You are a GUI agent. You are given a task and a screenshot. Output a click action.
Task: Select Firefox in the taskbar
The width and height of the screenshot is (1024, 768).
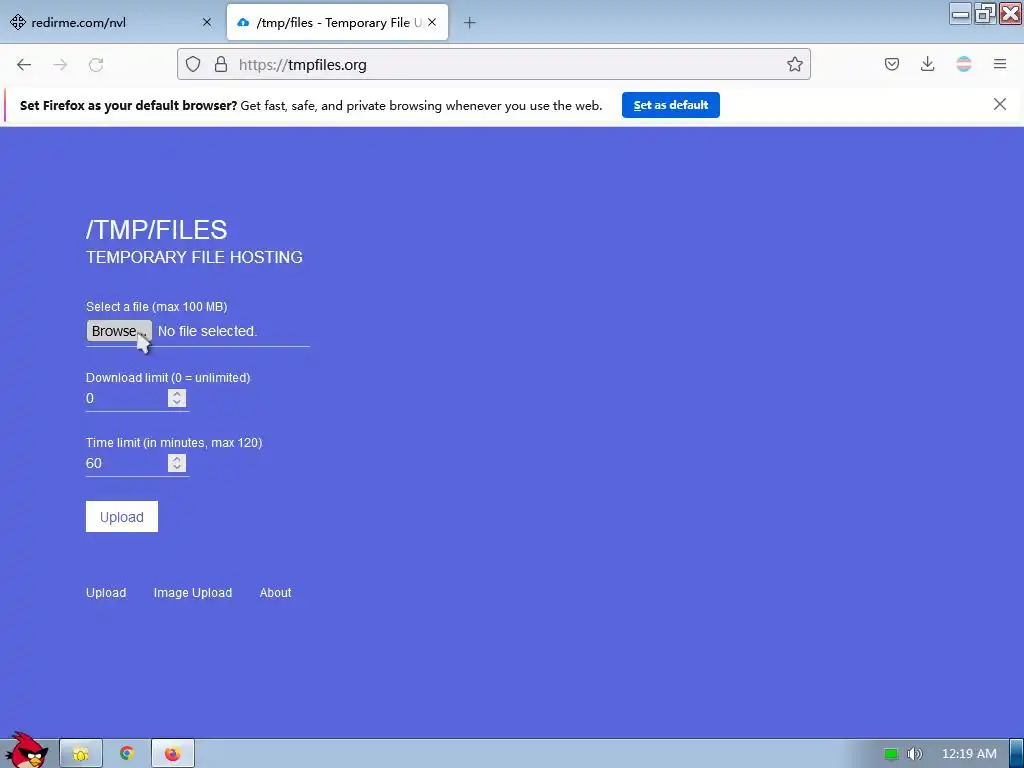point(172,754)
